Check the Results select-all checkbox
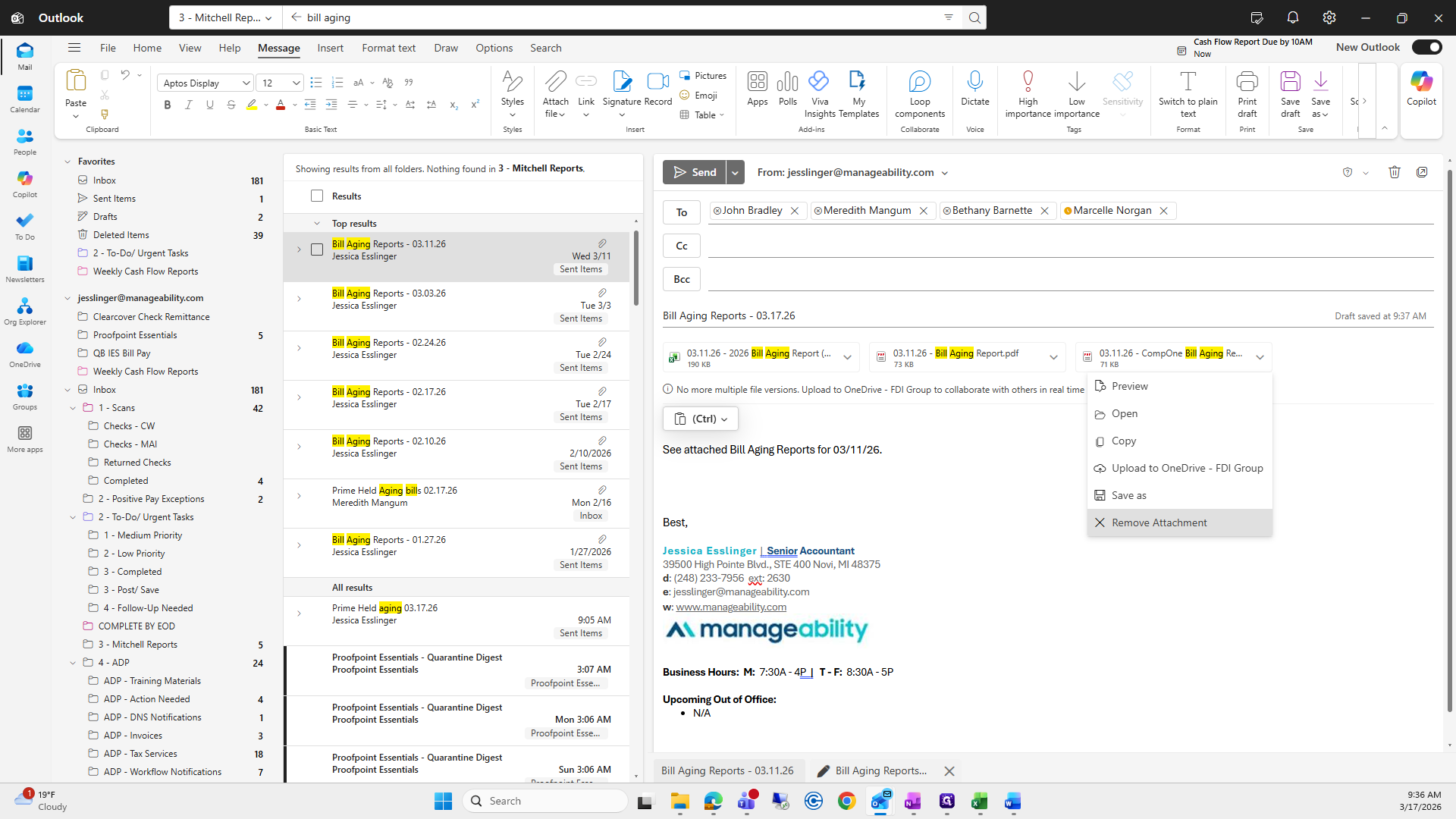The width and height of the screenshot is (1456, 819). pos(317,196)
